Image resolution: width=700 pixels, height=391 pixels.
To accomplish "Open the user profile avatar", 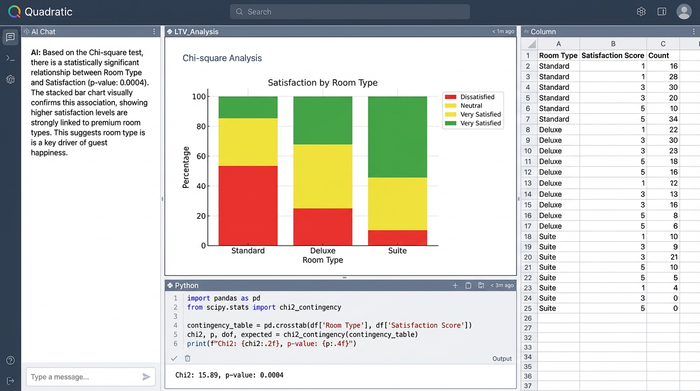I will click(x=684, y=12).
